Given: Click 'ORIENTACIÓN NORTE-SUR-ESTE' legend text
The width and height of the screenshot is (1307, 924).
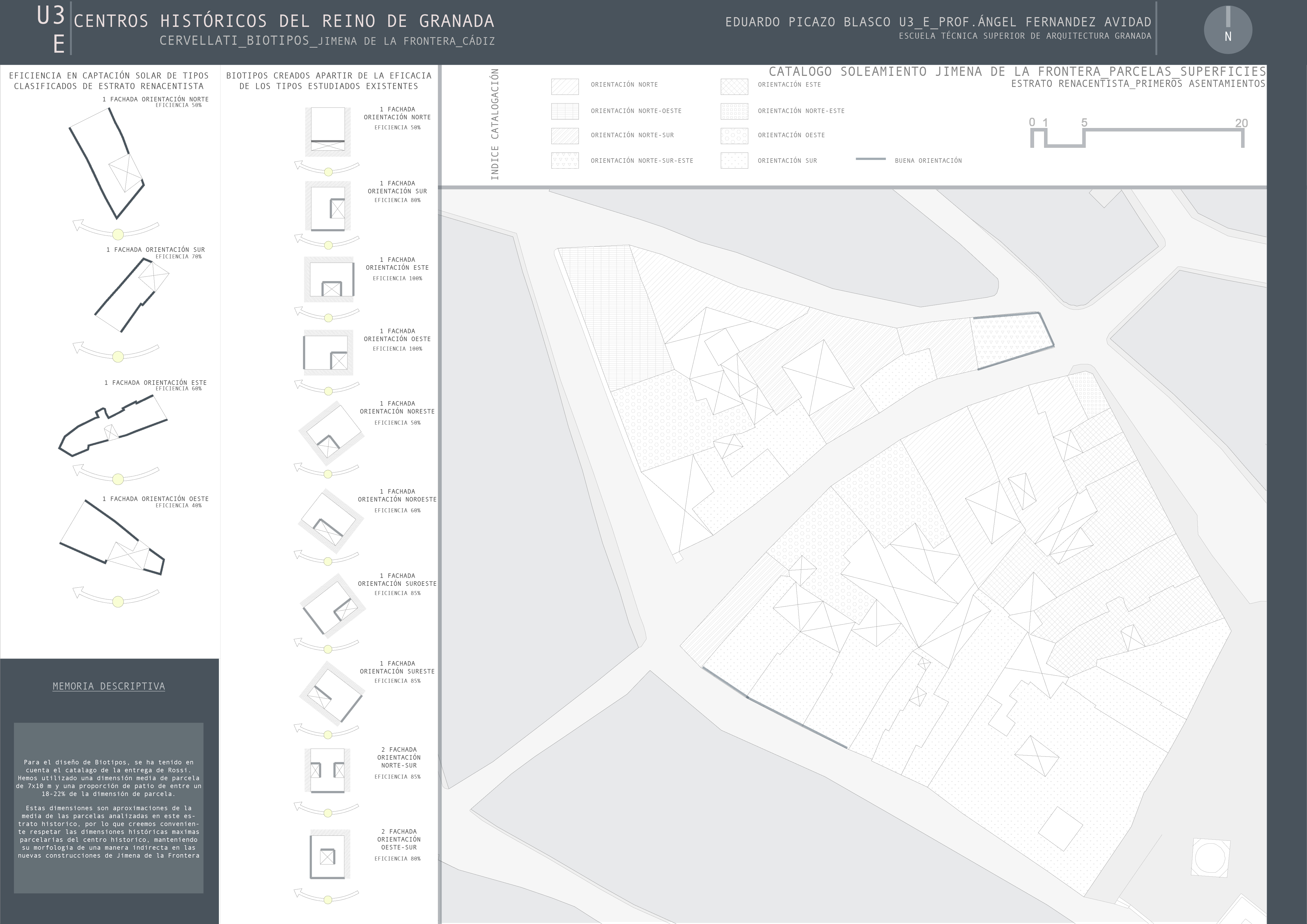Looking at the screenshot, I should 642,161.
